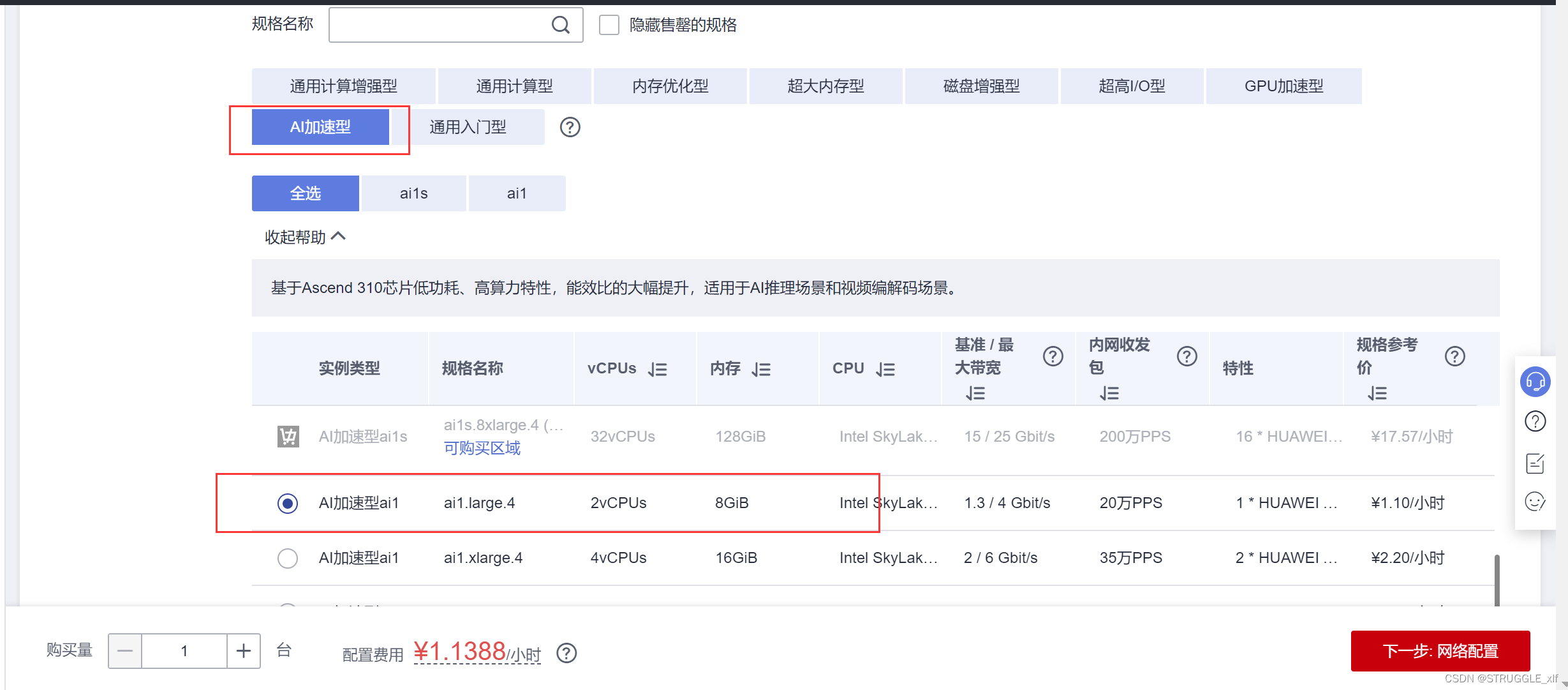Click the smiley feedback icon in side panel

[x=1535, y=502]
